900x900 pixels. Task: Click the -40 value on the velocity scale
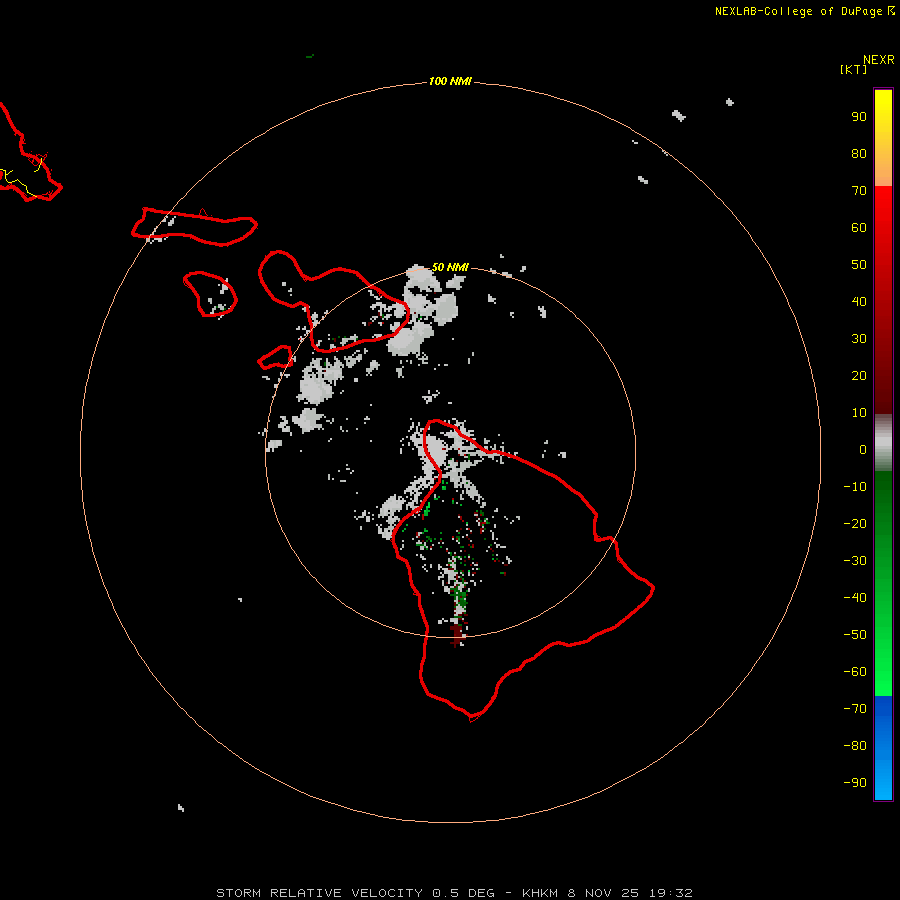(x=855, y=598)
